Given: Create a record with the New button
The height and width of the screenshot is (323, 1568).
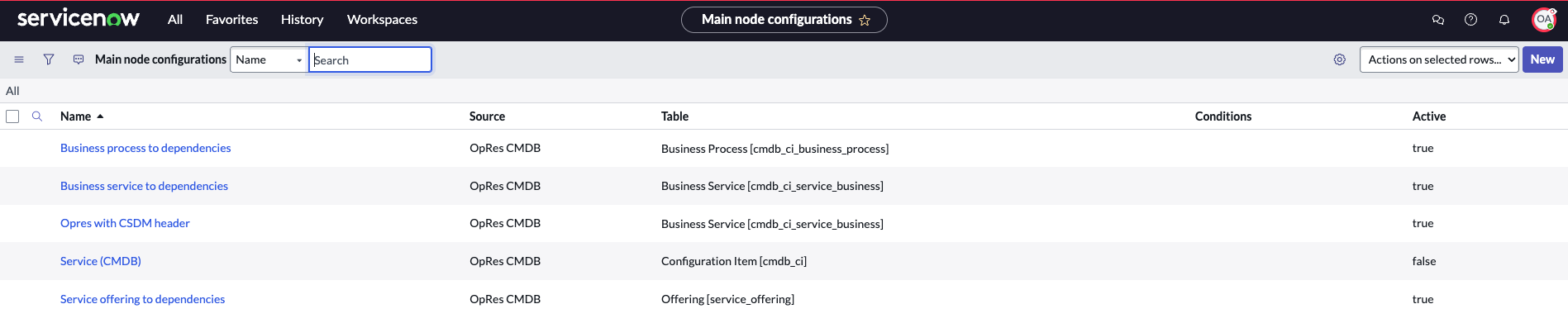Looking at the screenshot, I should coord(1542,59).
